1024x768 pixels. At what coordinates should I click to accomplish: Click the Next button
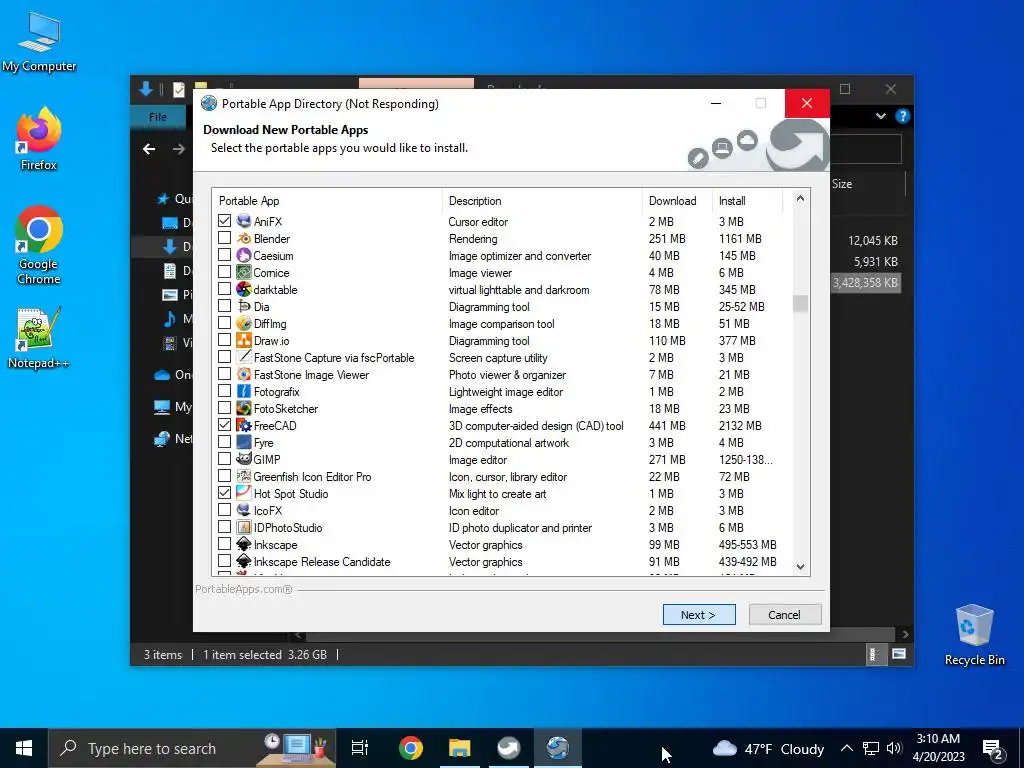(699, 615)
